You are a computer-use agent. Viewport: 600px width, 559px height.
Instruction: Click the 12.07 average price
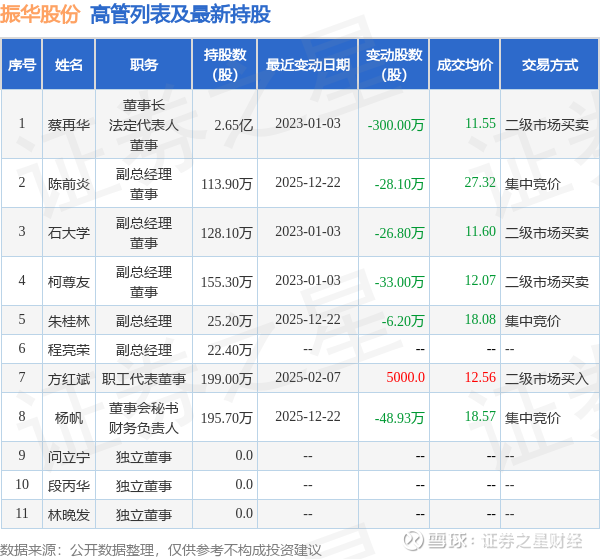pos(480,280)
